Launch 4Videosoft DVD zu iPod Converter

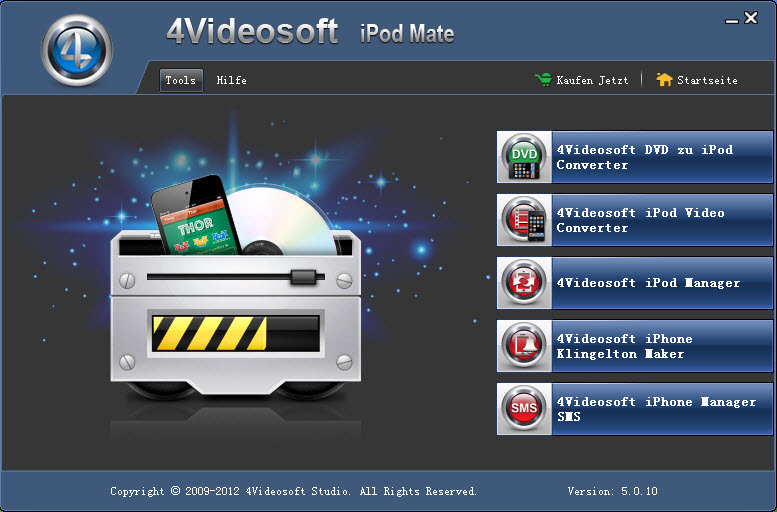645,157
